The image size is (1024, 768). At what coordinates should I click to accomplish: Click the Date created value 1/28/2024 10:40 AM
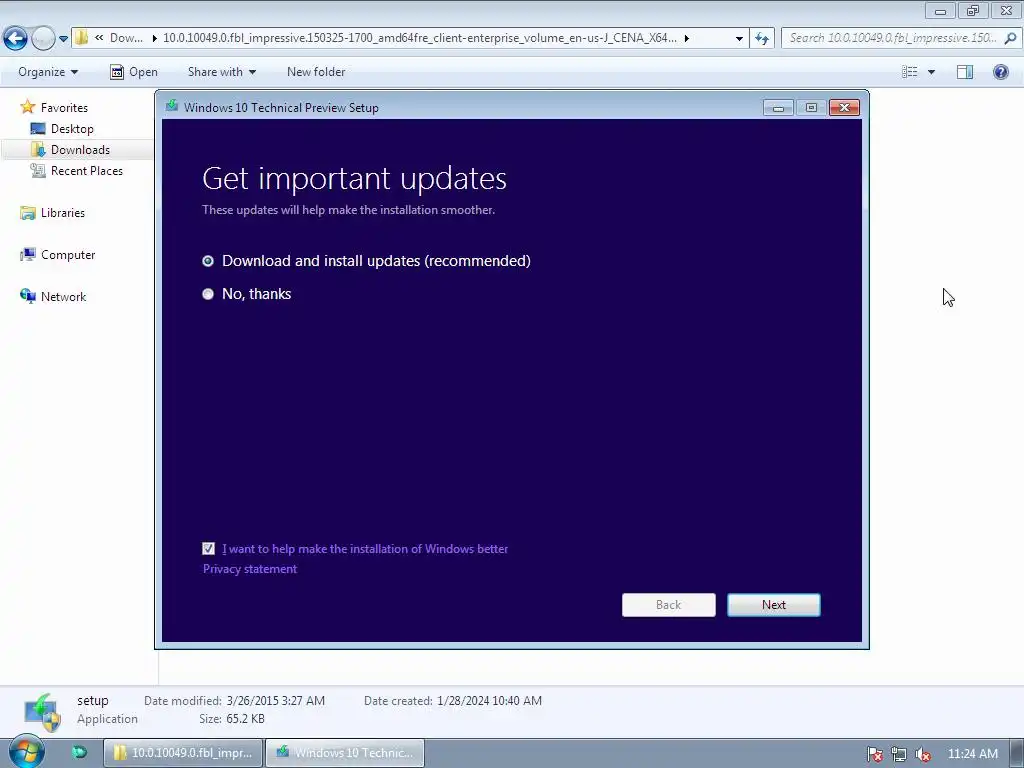click(x=489, y=701)
